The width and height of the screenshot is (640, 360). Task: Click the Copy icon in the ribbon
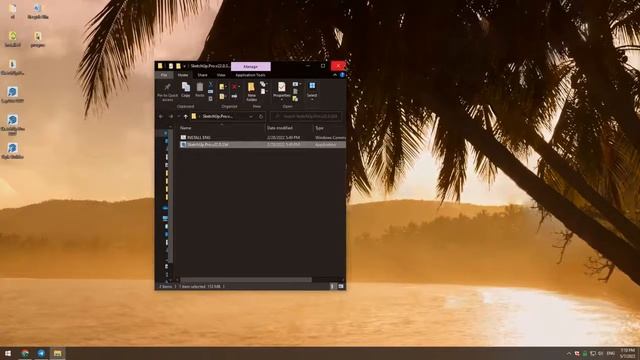click(x=186, y=87)
